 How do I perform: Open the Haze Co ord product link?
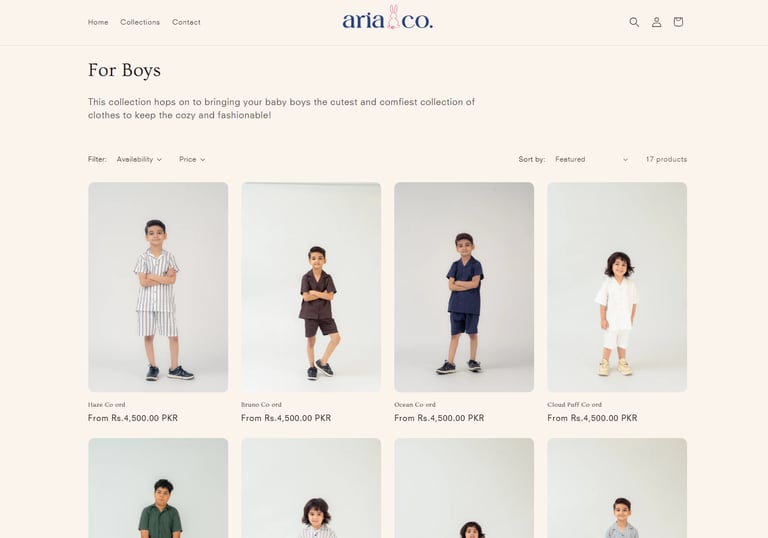click(x=106, y=404)
